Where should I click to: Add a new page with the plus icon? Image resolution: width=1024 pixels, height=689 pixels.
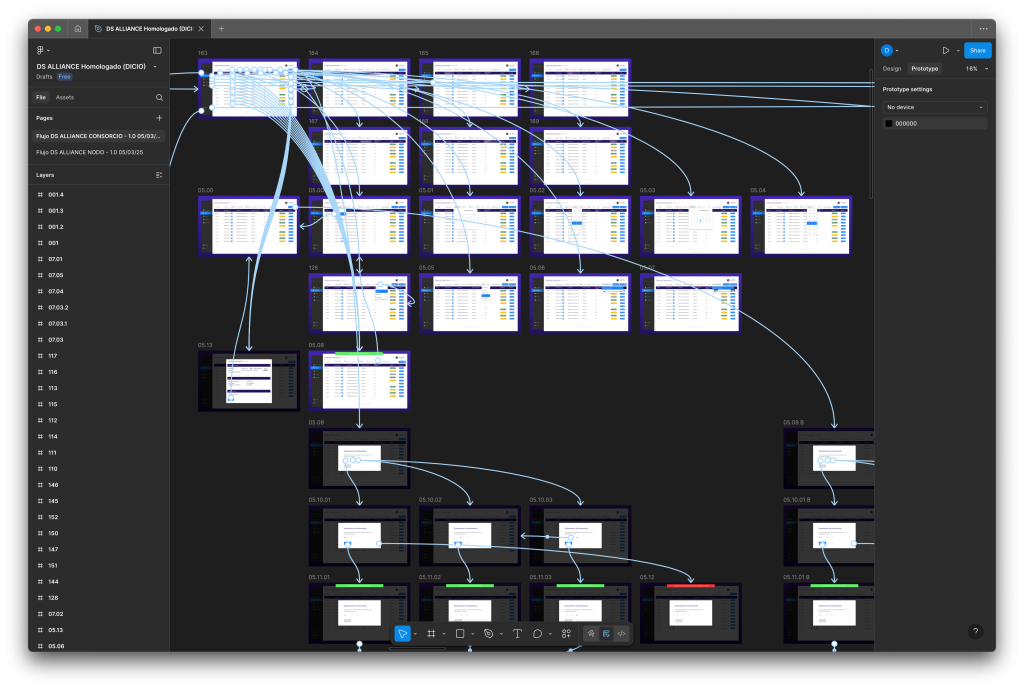(159, 118)
